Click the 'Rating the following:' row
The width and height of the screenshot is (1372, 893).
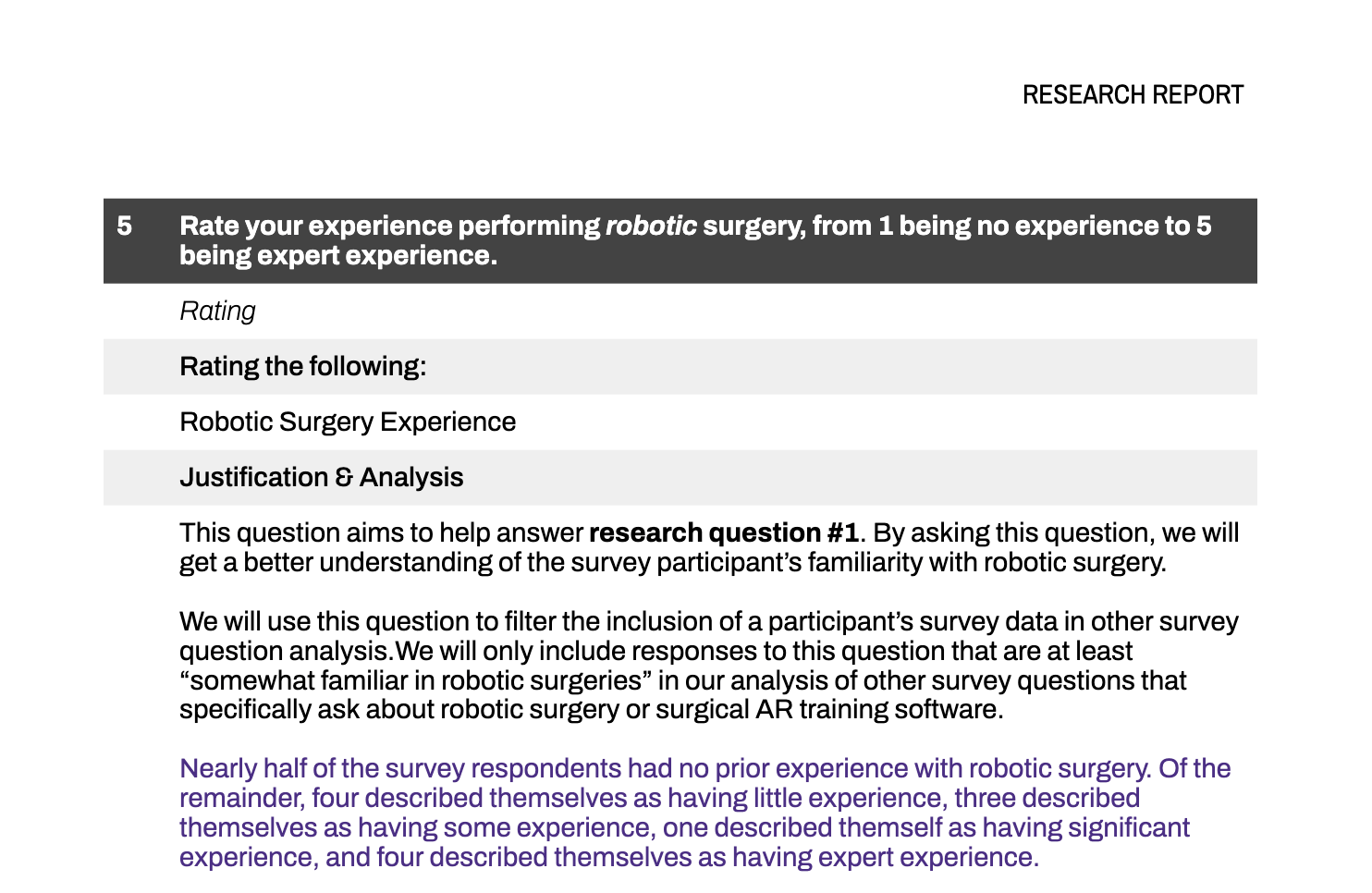[302, 366]
